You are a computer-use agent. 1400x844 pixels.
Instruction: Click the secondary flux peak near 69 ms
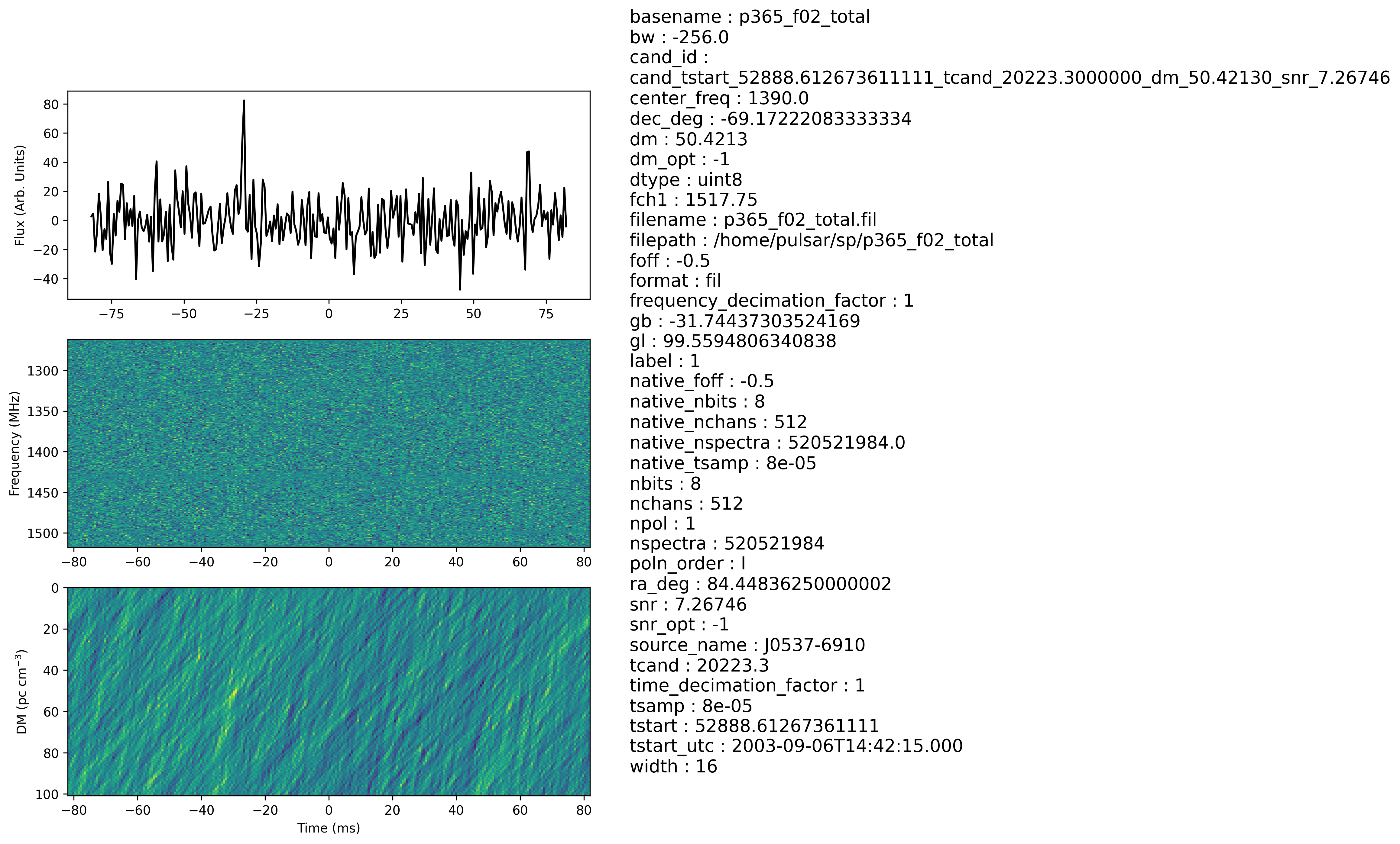click(528, 152)
